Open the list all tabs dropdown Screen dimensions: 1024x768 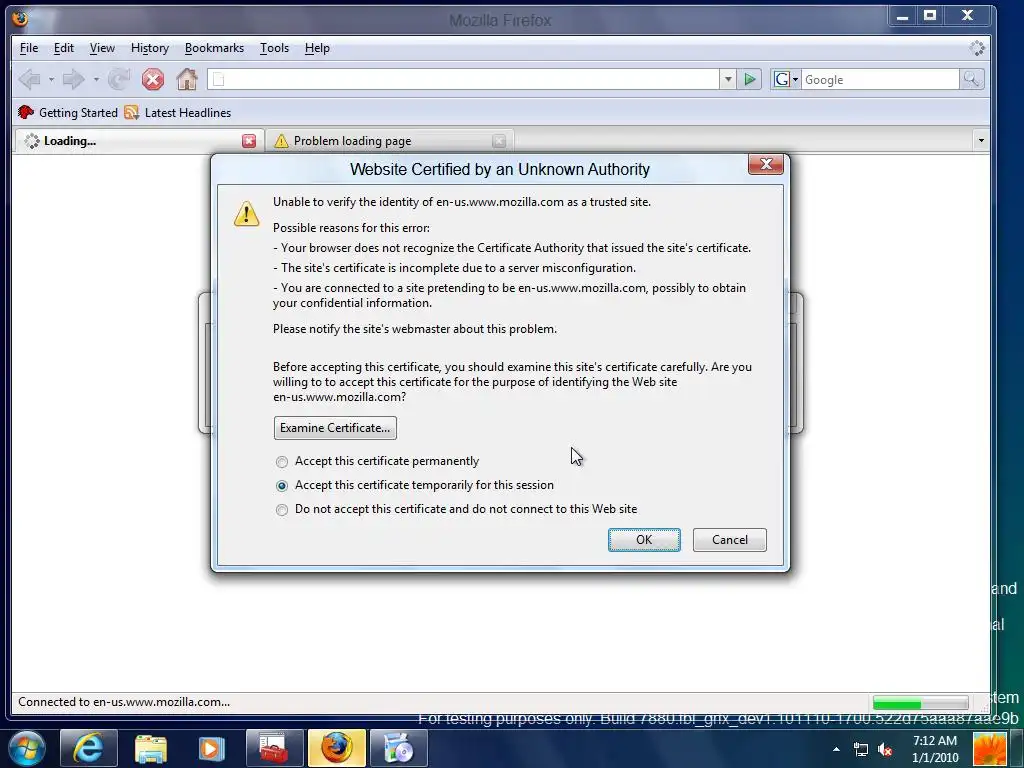click(980, 140)
